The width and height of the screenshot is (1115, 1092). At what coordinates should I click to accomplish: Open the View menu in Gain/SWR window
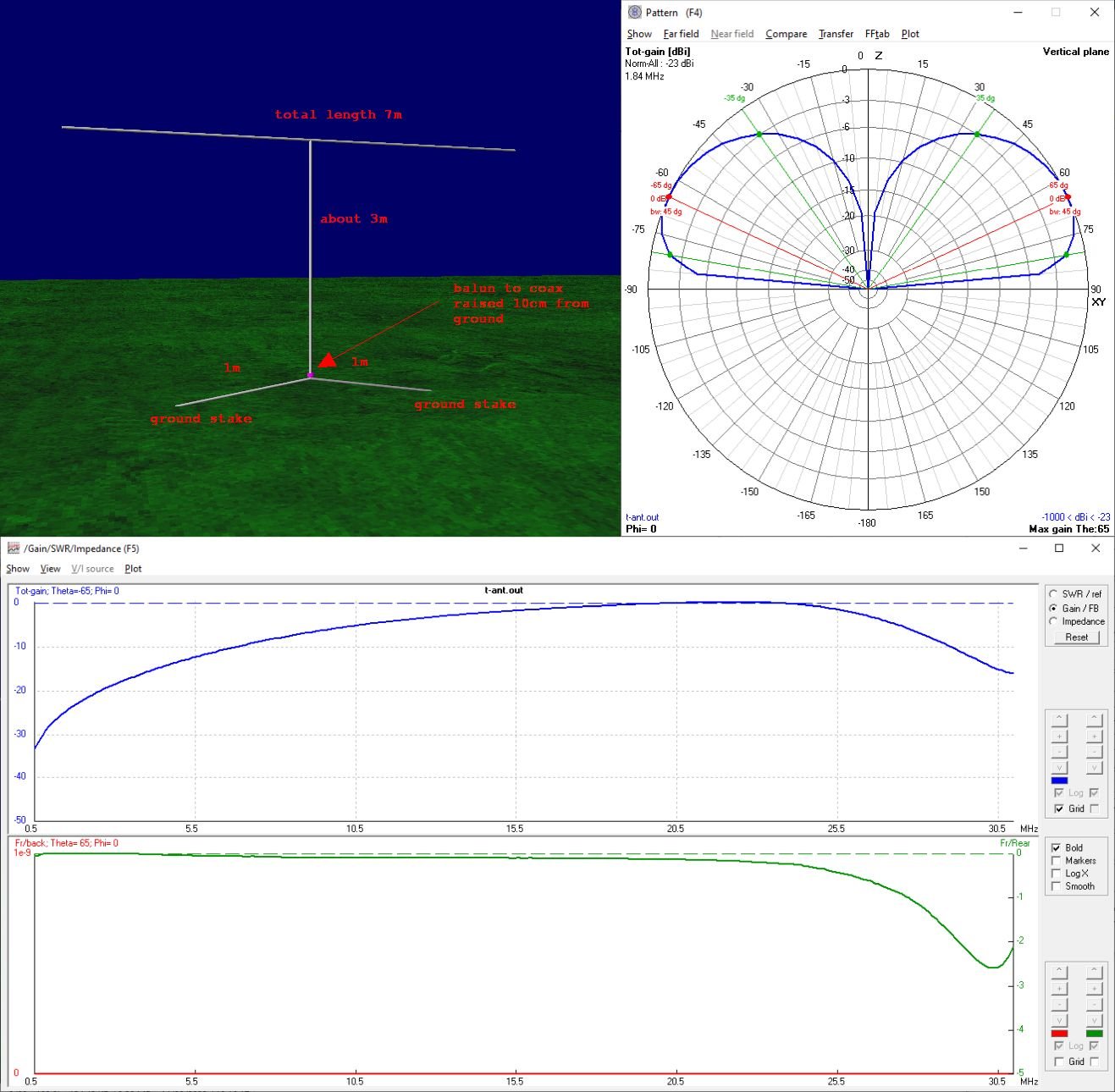[50, 569]
